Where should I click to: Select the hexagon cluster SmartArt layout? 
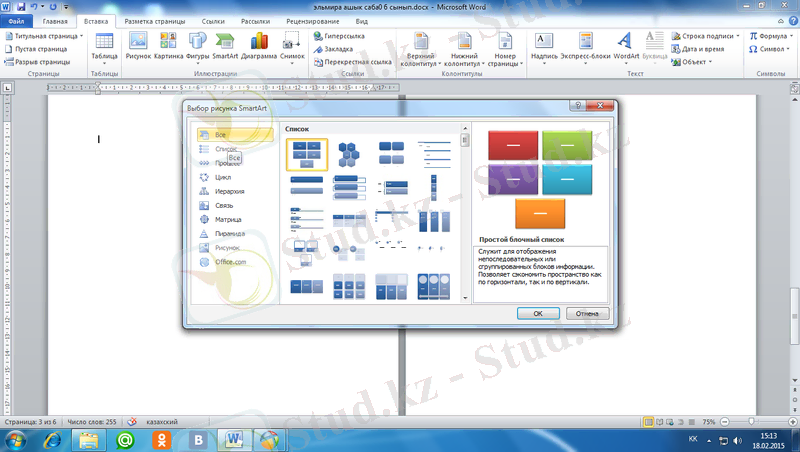click(x=349, y=153)
